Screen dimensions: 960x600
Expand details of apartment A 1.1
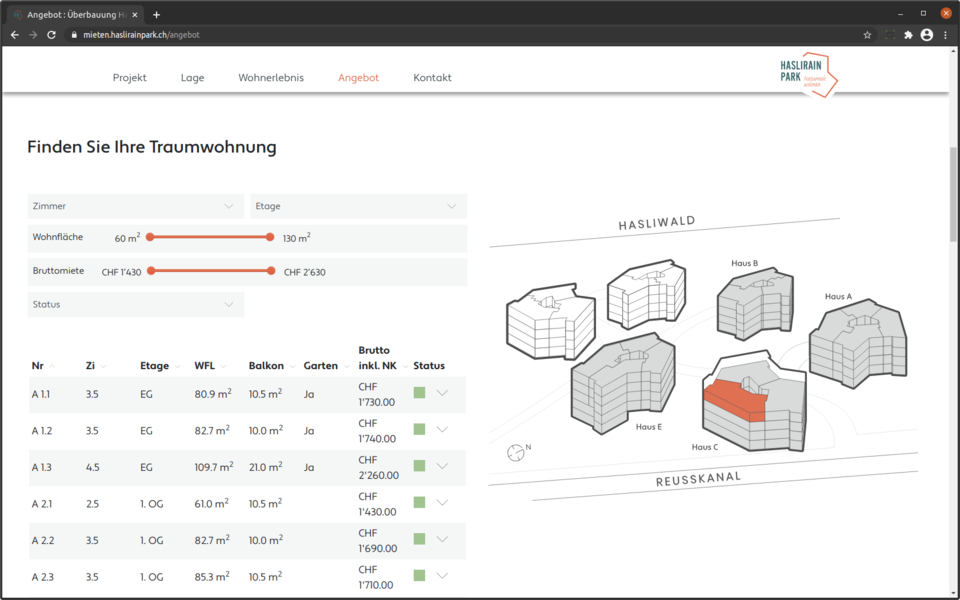click(442, 393)
